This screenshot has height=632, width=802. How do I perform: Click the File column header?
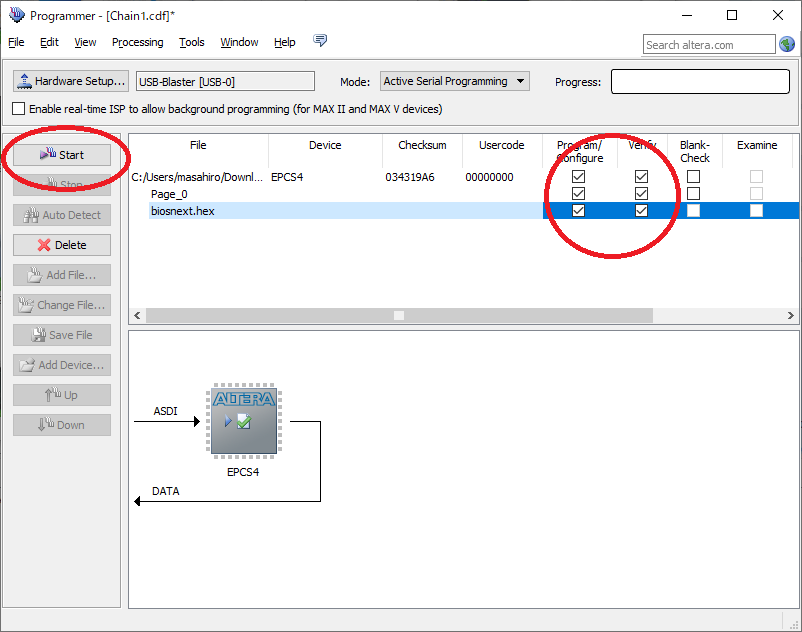pos(198,145)
